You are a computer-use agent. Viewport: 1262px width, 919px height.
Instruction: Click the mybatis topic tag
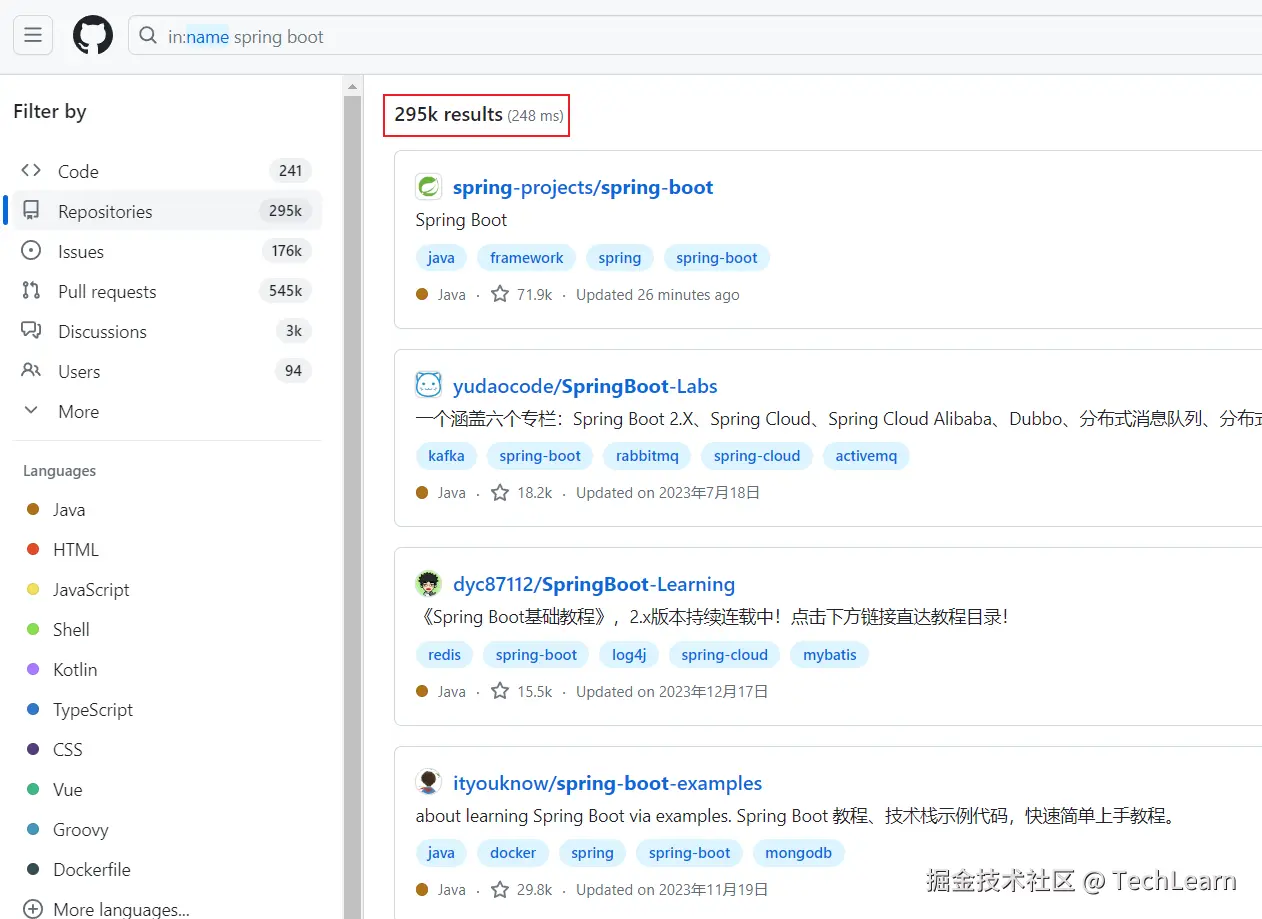(x=830, y=655)
